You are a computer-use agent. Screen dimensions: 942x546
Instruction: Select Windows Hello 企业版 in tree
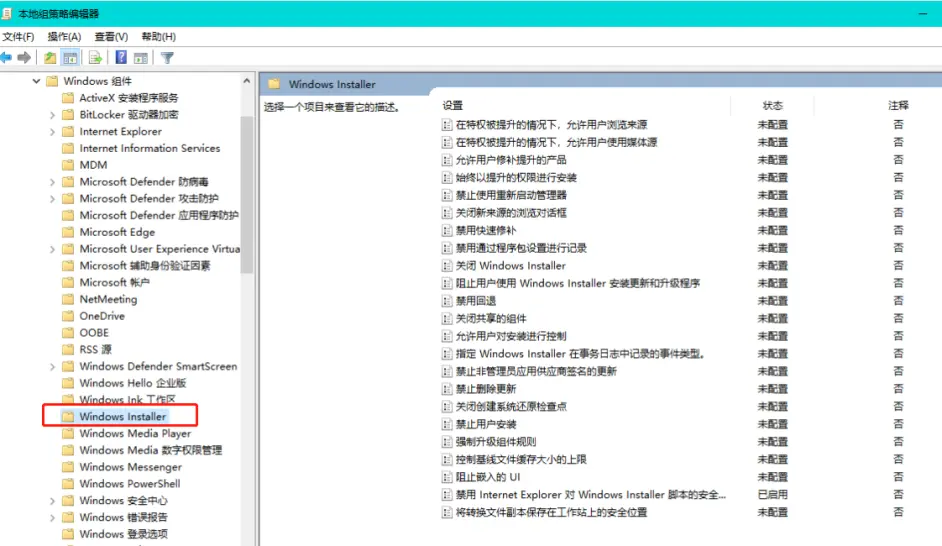(133, 383)
